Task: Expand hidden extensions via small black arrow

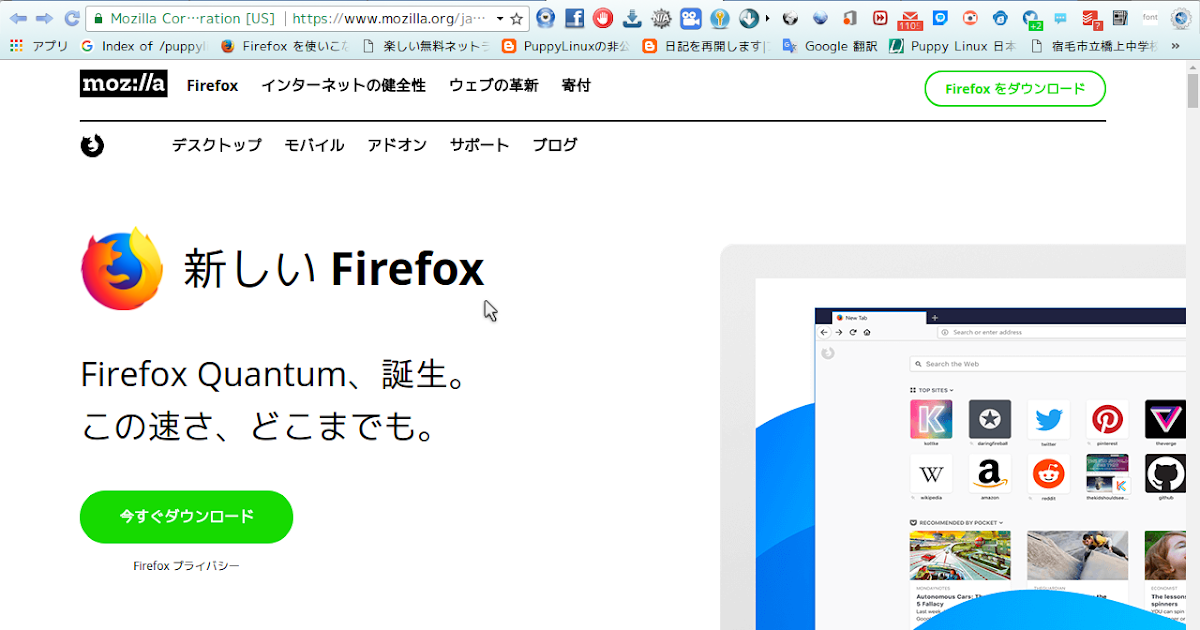Action: point(768,18)
